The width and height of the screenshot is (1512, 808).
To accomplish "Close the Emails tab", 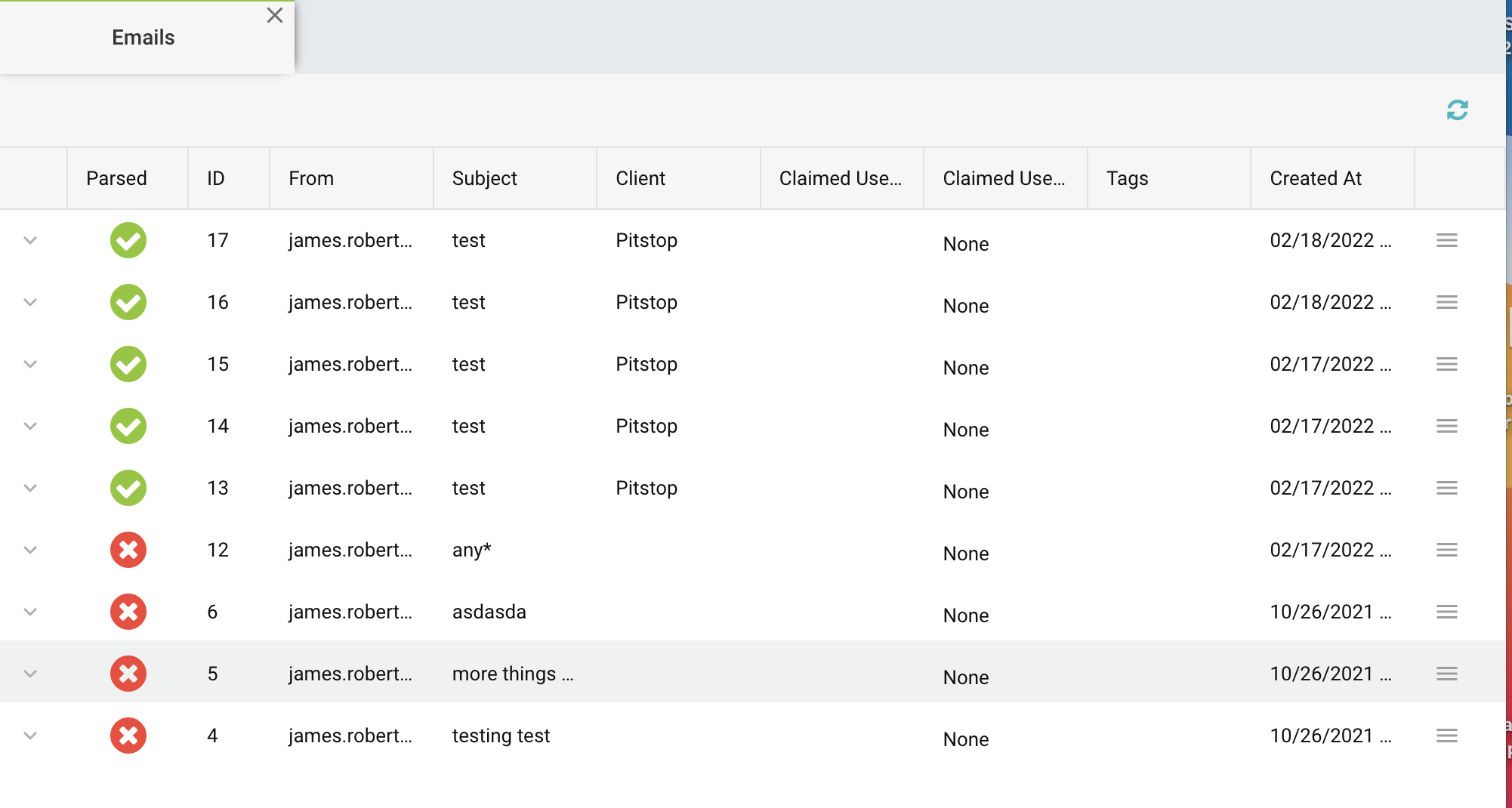I will coord(275,15).
